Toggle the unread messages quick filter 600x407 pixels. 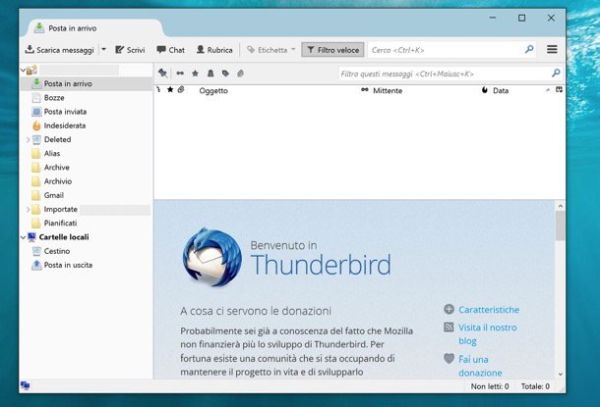(180, 73)
